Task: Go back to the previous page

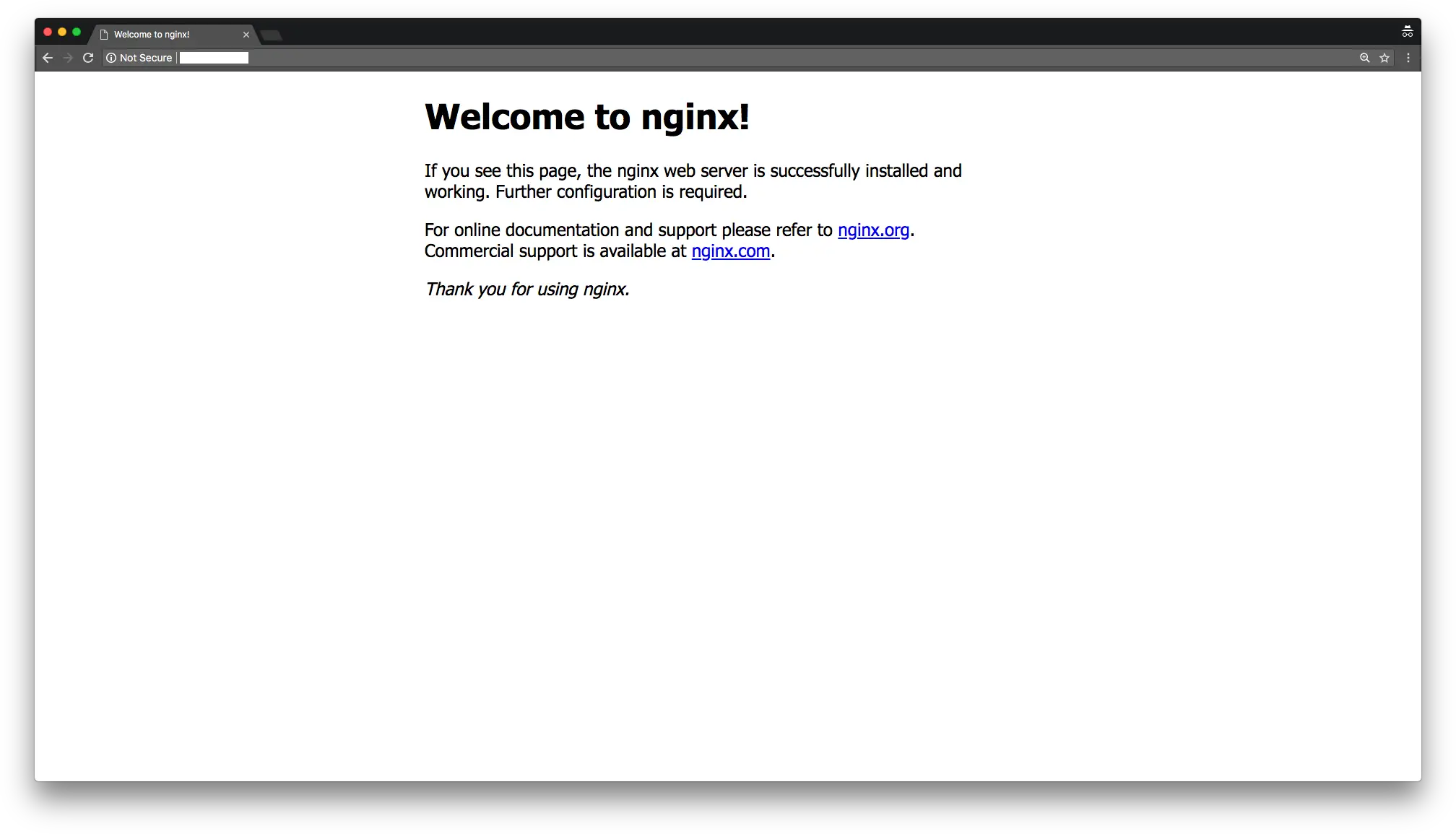Action: [48, 58]
